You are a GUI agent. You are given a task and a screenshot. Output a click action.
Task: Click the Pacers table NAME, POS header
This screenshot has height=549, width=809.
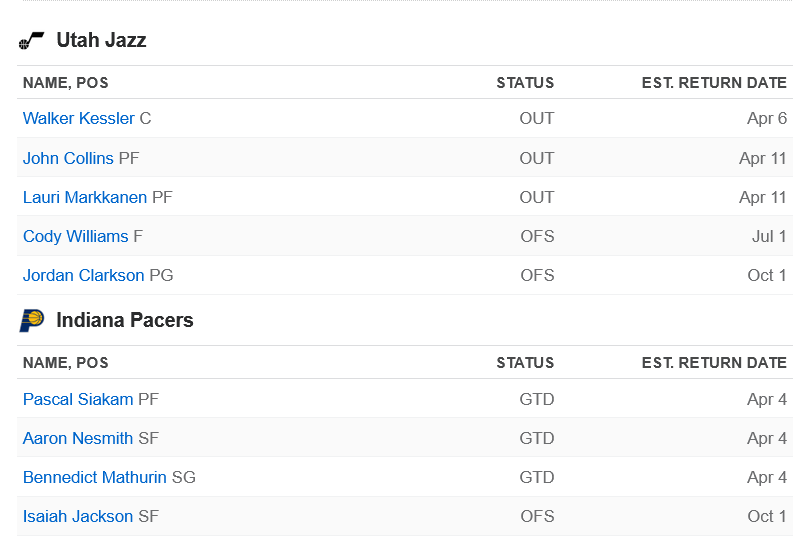[66, 363]
